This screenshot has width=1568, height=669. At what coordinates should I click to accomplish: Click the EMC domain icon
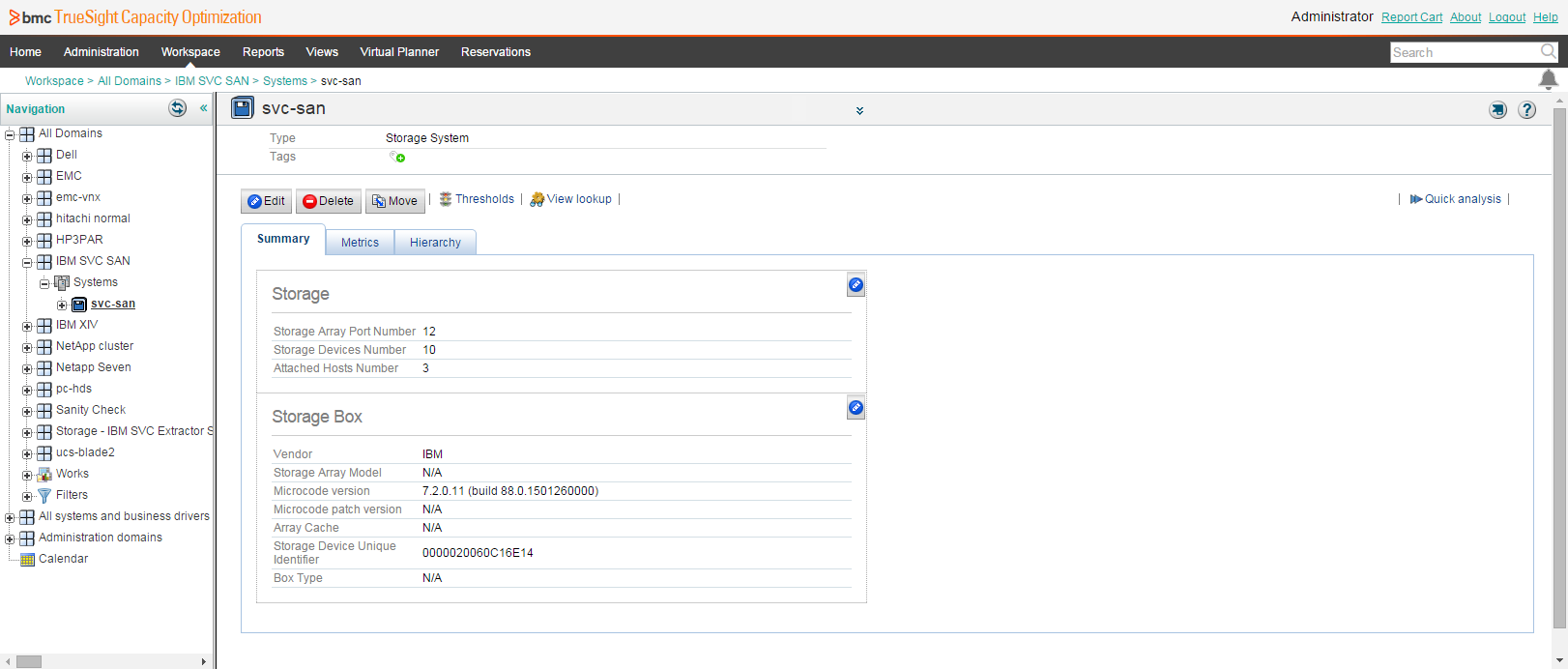pyautogui.click(x=44, y=177)
